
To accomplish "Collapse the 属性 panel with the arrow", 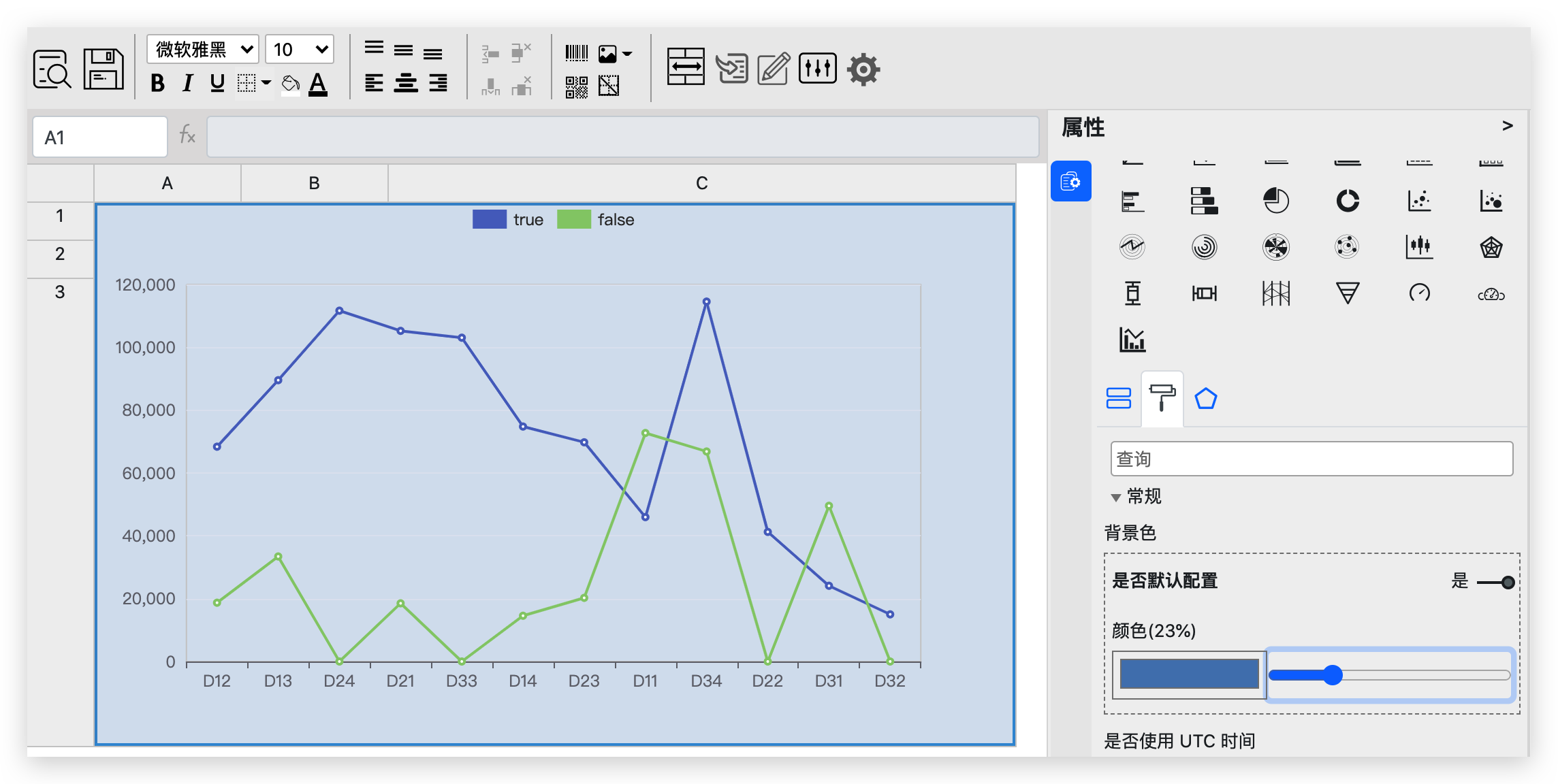I will pos(1508,126).
